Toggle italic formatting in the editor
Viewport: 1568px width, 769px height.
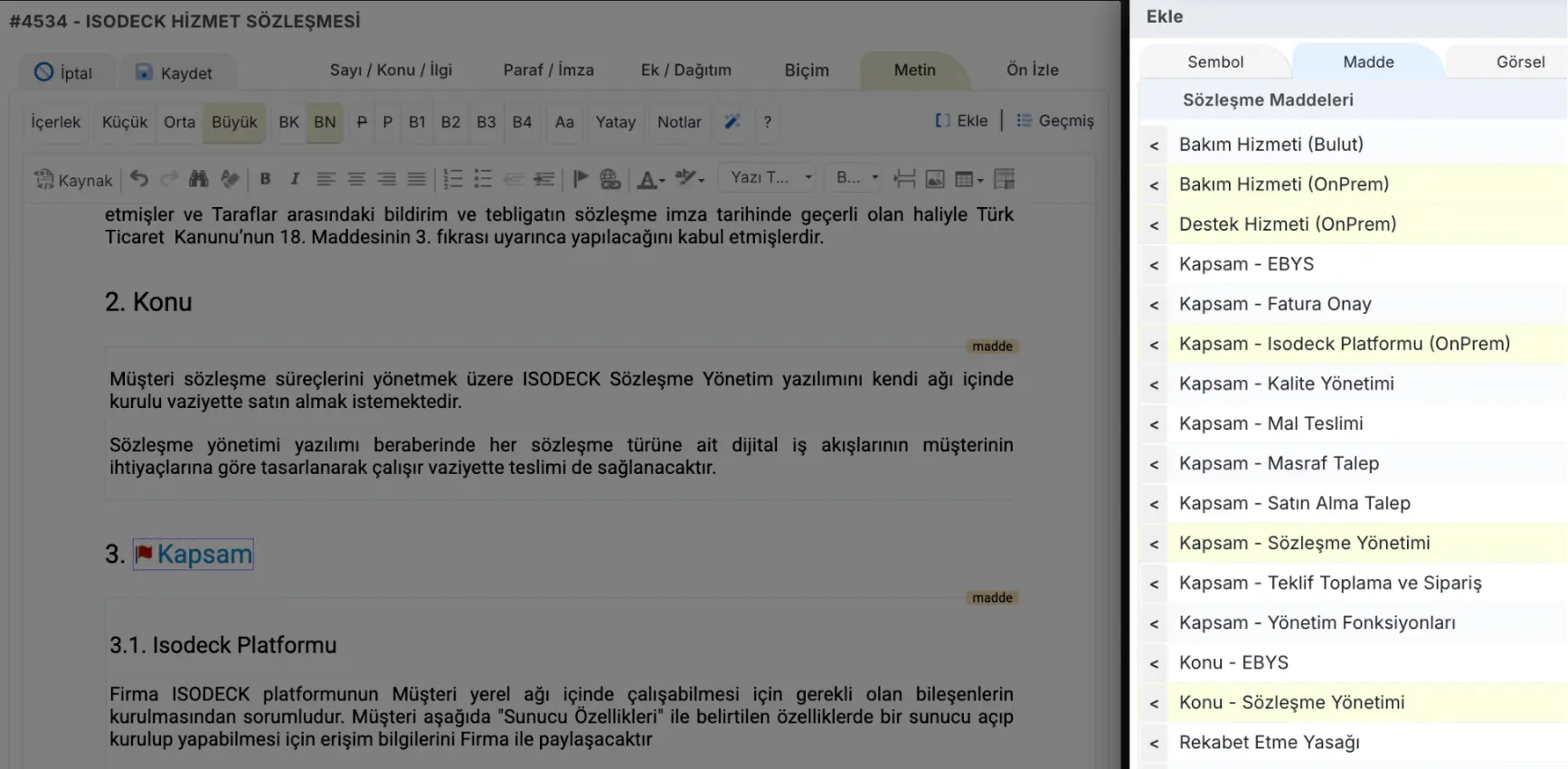[295, 179]
